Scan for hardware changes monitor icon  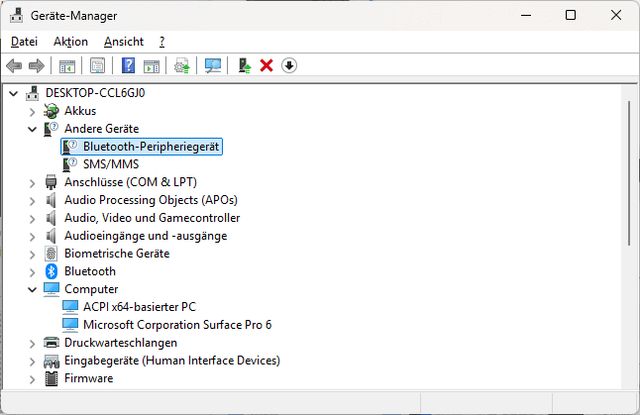(x=212, y=66)
